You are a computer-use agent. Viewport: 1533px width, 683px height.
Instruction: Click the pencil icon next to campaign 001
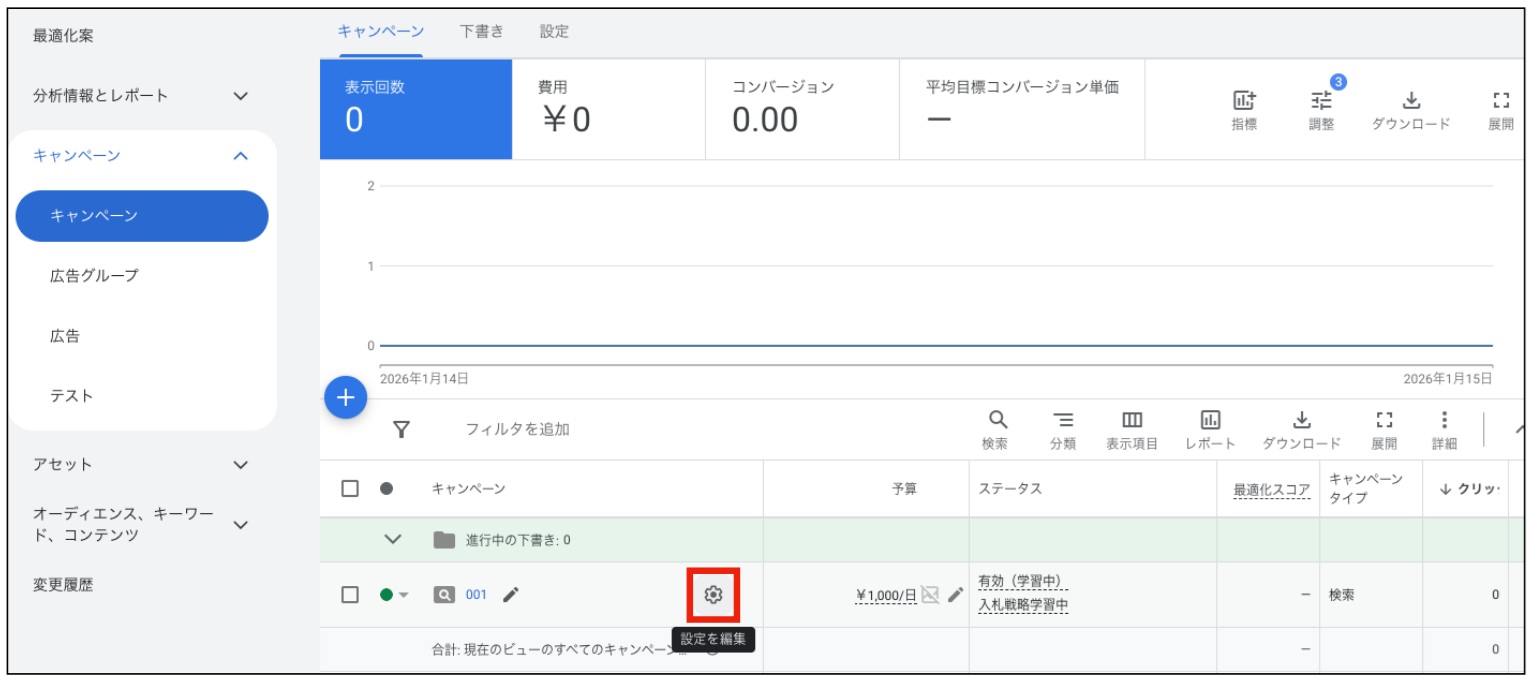[x=511, y=595]
